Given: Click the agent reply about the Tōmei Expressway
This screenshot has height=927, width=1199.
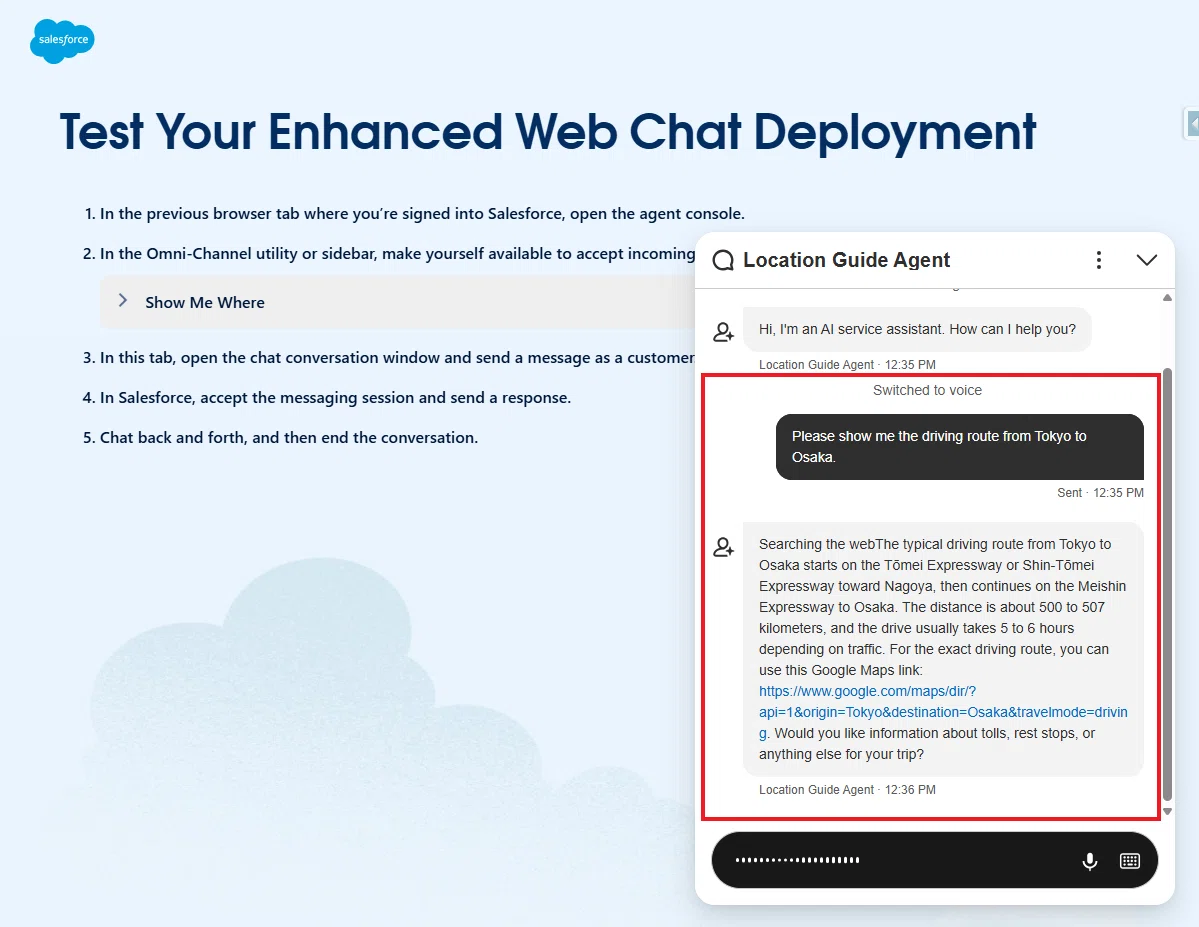Looking at the screenshot, I should 943,649.
